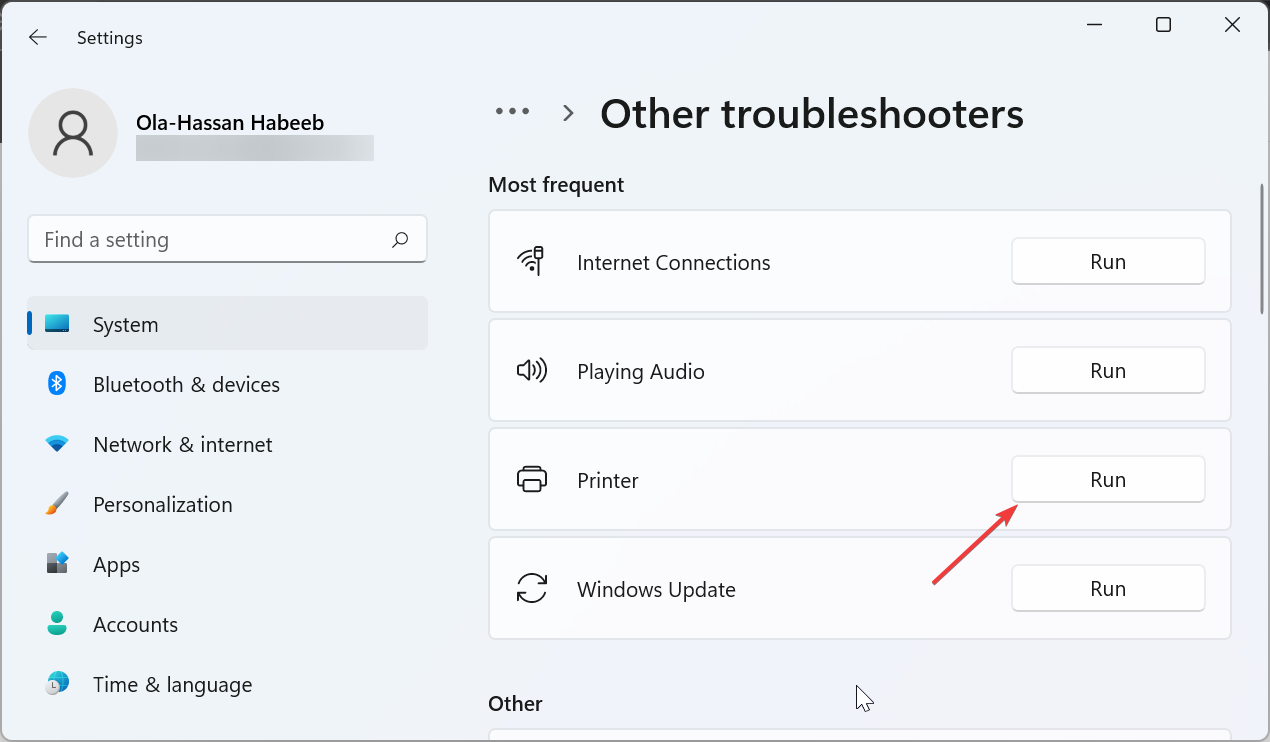Open Bluetooth & devices settings
This screenshot has width=1270, height=742.
tap(227, 384)
